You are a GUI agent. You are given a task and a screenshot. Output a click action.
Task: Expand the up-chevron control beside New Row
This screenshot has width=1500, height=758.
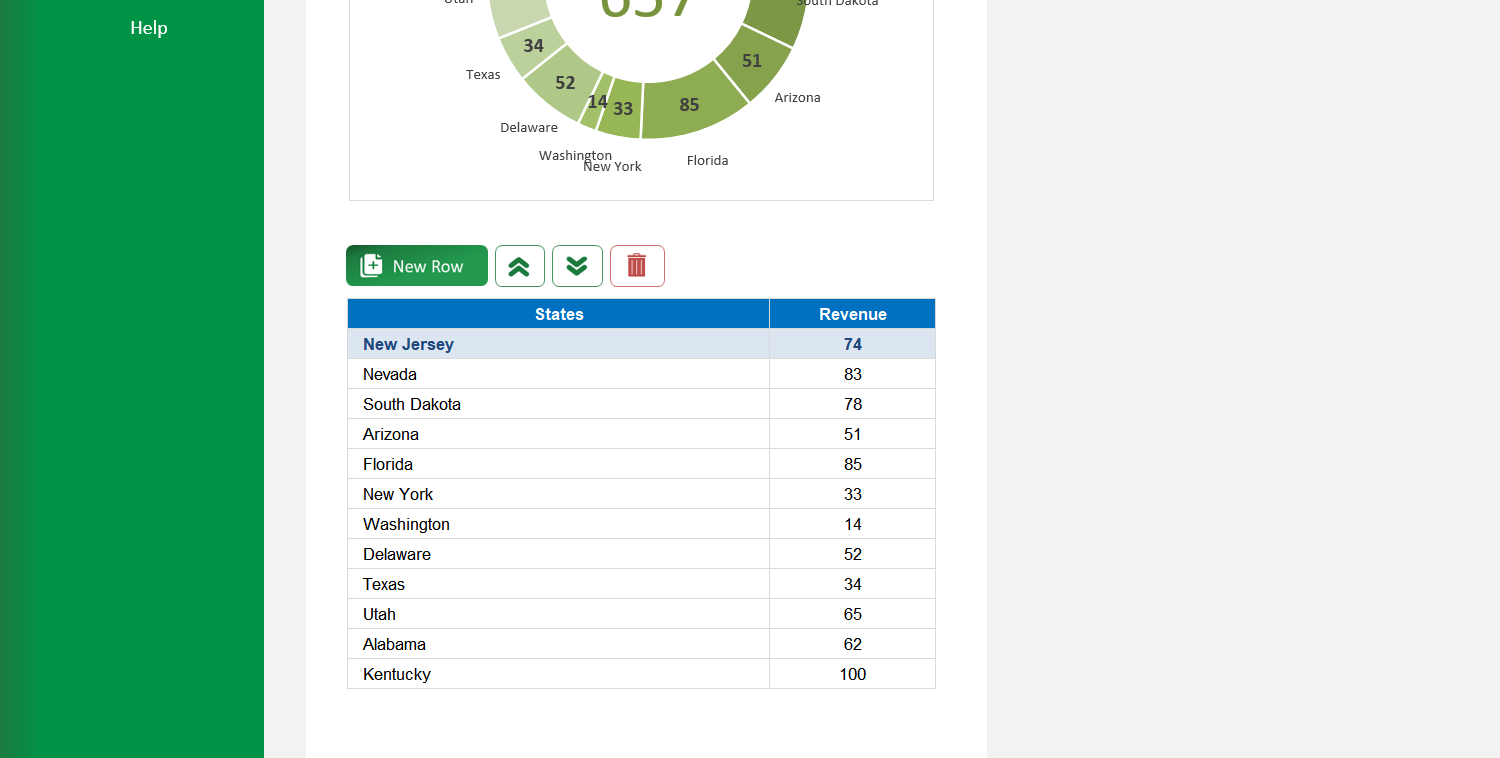point(520,265)
